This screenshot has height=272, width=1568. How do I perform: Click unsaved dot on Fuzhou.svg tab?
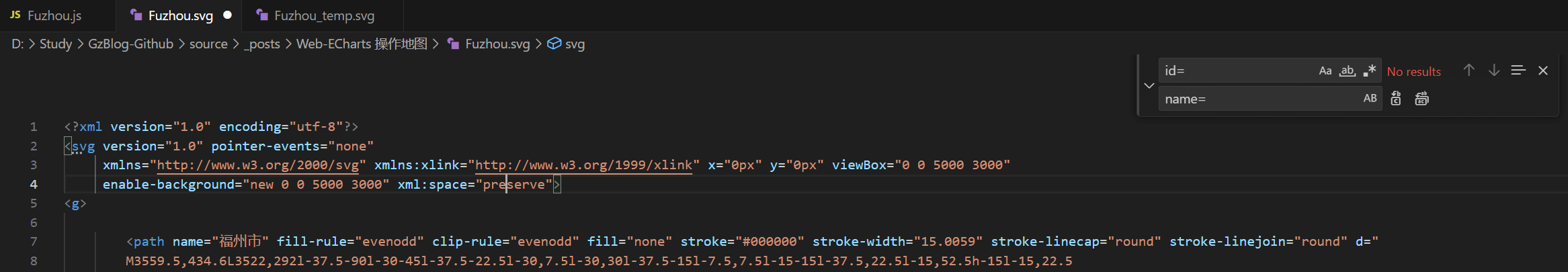tap(228, 15)
